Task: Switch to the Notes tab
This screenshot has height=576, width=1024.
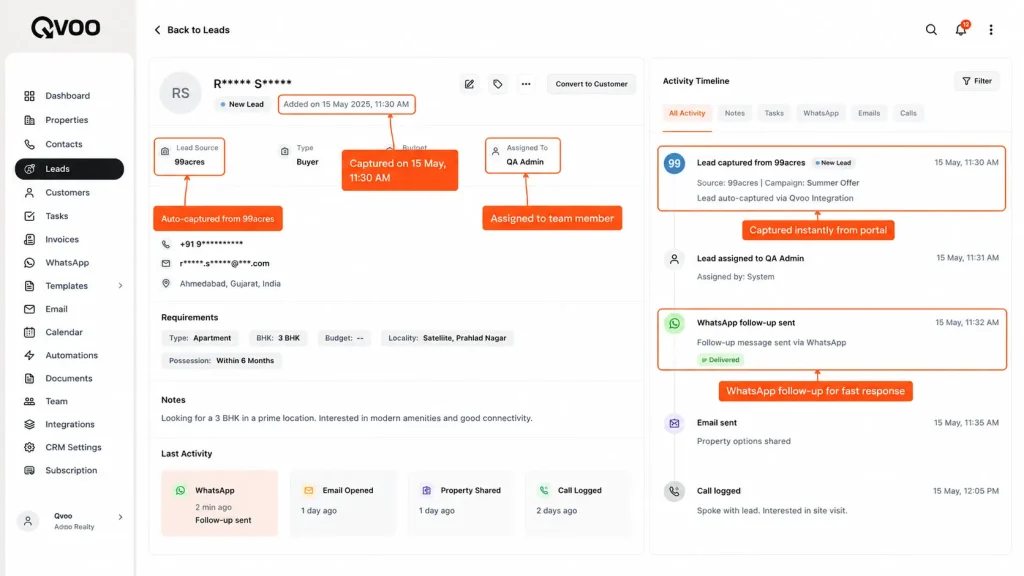Action: [x=735, y=113]
